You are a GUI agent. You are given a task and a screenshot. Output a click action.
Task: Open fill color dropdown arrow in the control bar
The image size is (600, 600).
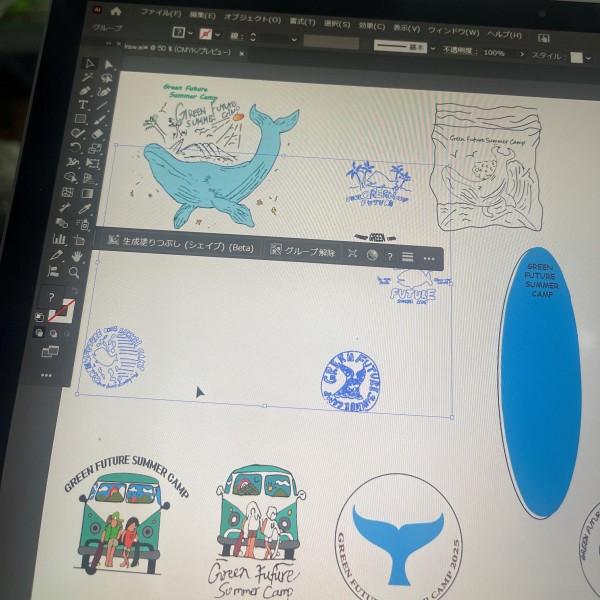pos(190,34)
